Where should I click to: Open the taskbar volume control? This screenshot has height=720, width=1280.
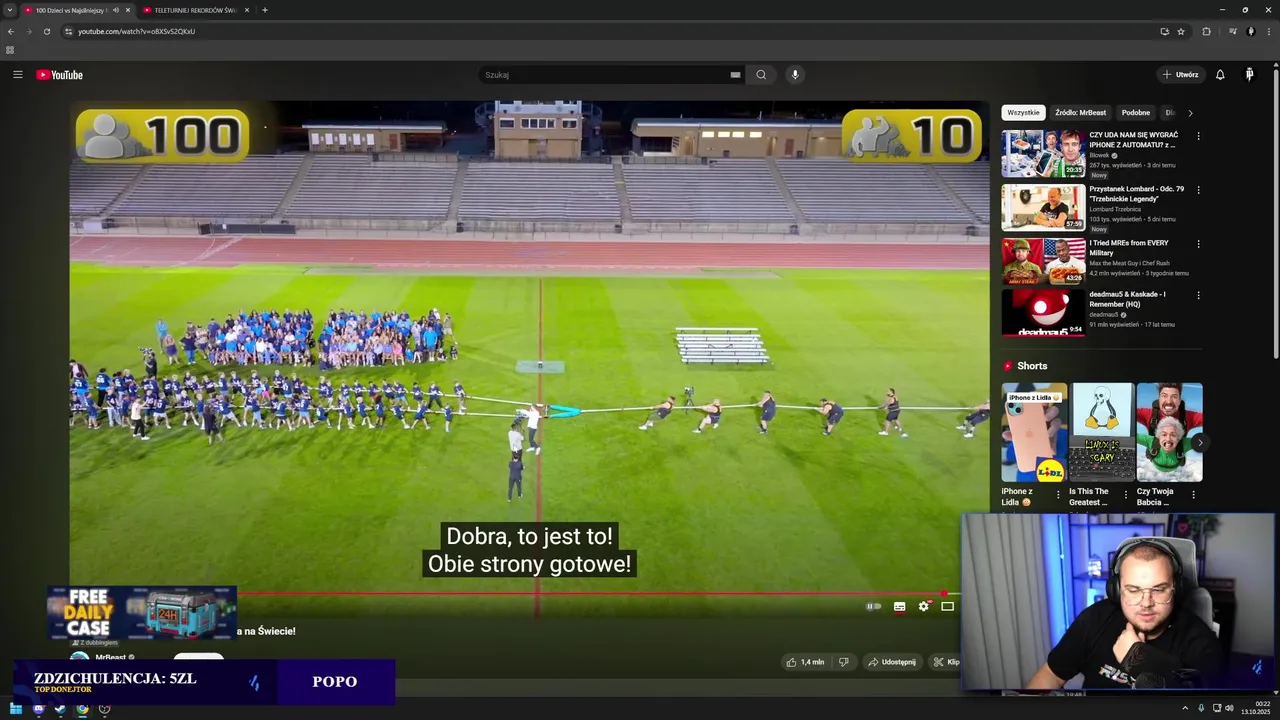coord(1229,708)
